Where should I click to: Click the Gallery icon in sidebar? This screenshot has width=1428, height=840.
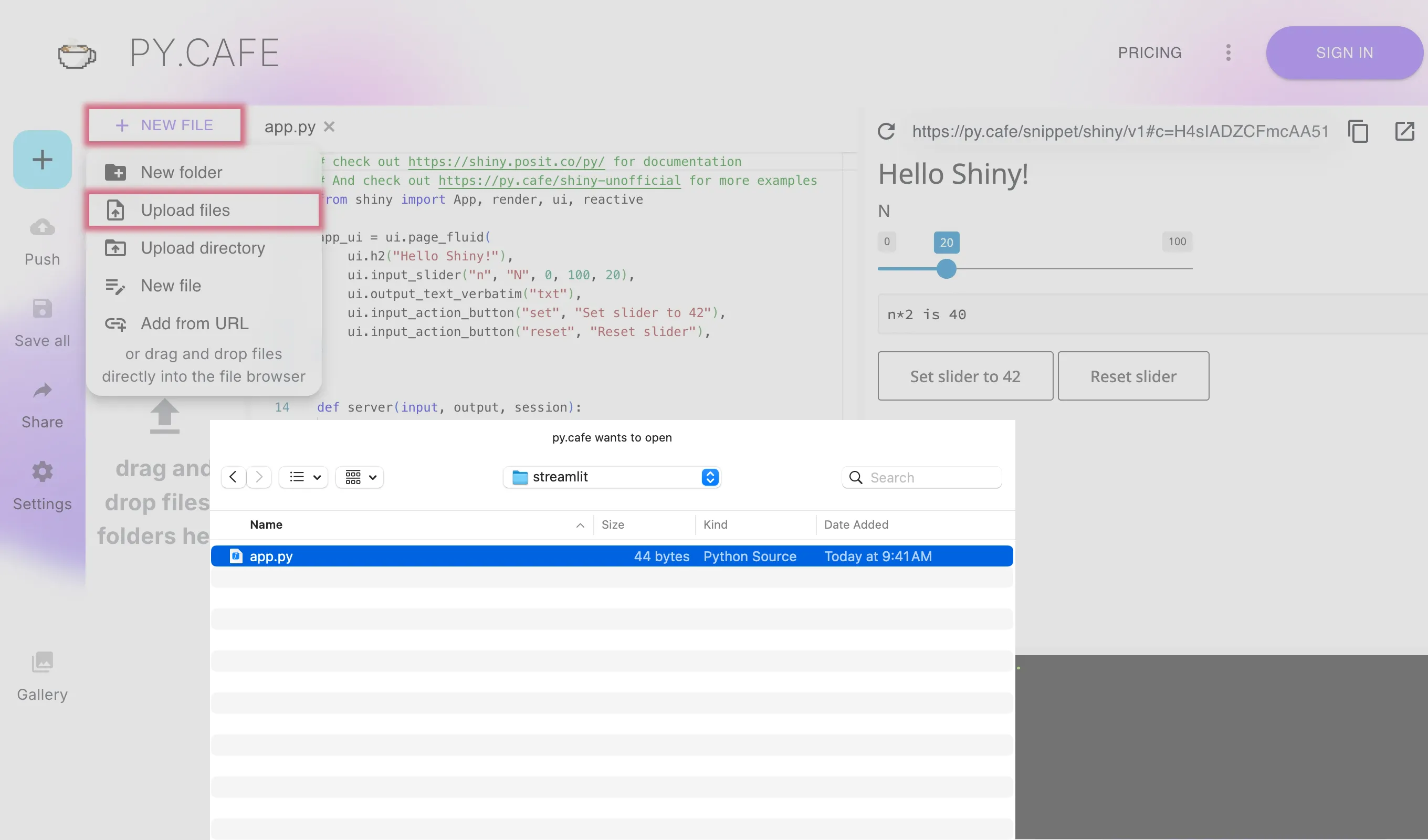pyautogui.click(x=42, y=659)
